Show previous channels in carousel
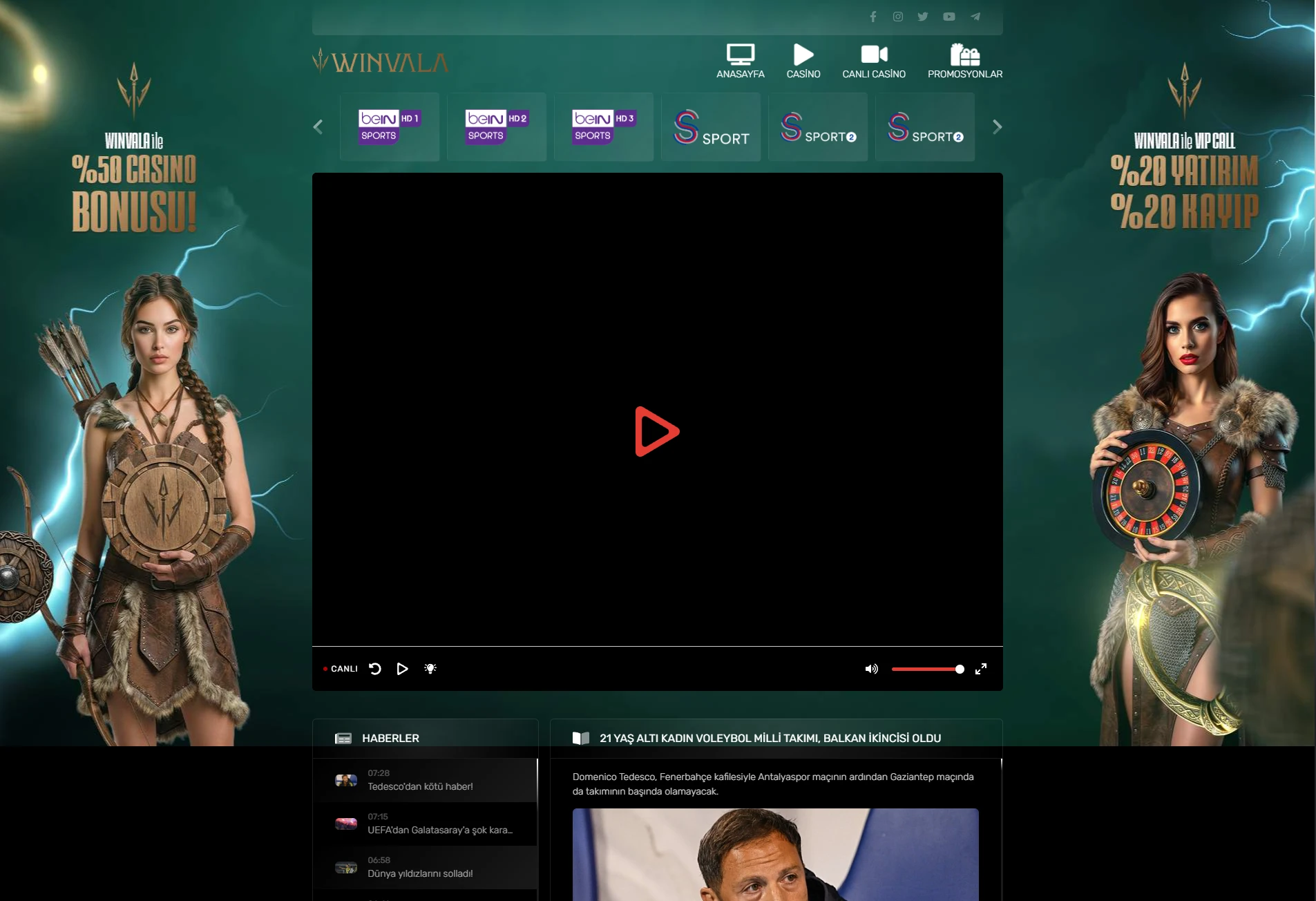Image resolution: width=1316 pixels, height=901 pixels. click(318, 126)
